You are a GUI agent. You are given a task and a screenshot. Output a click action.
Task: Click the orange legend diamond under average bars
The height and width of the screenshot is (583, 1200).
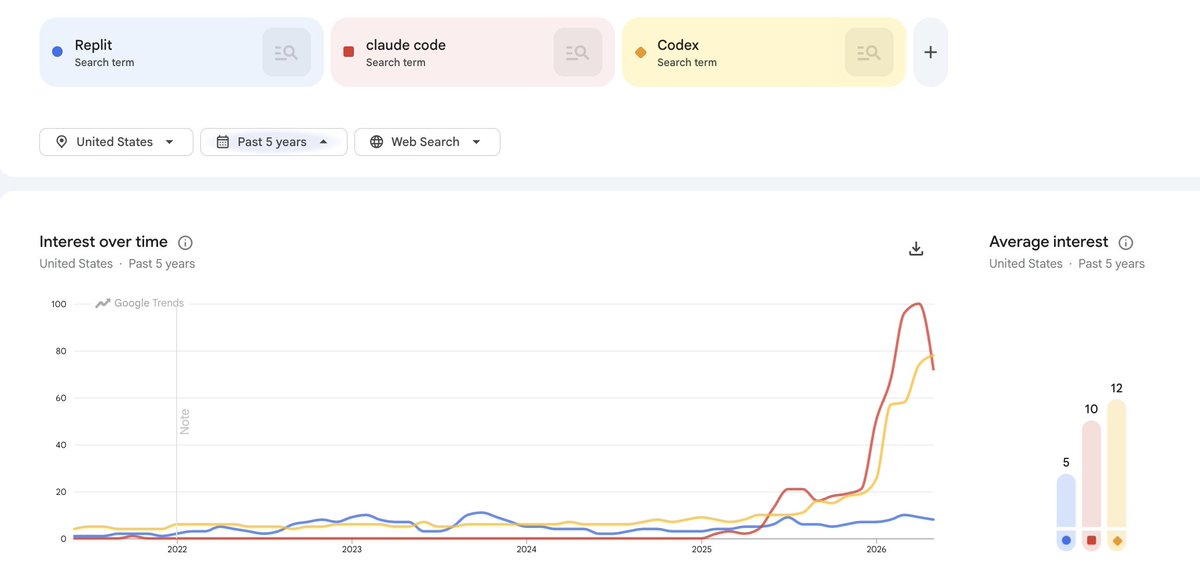pos(1117,540)
